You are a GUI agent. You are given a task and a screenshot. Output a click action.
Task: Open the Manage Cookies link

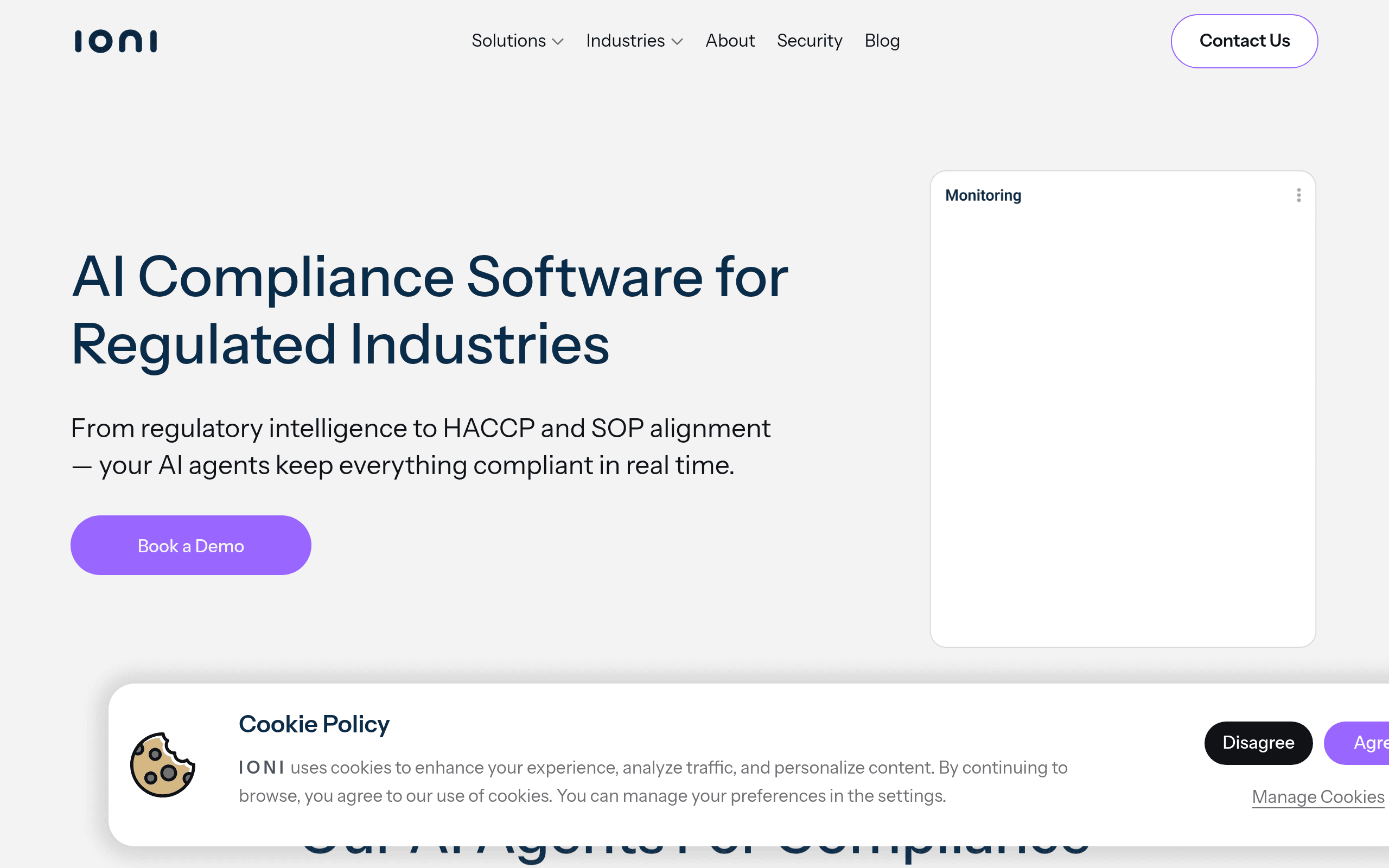(x=1318, y=796)
